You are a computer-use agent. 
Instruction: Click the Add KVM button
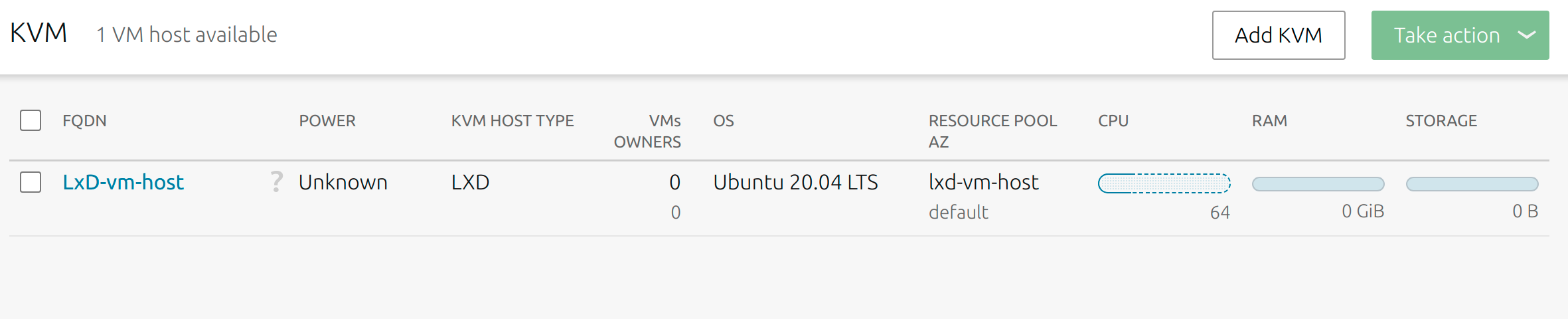[1278, 35]
